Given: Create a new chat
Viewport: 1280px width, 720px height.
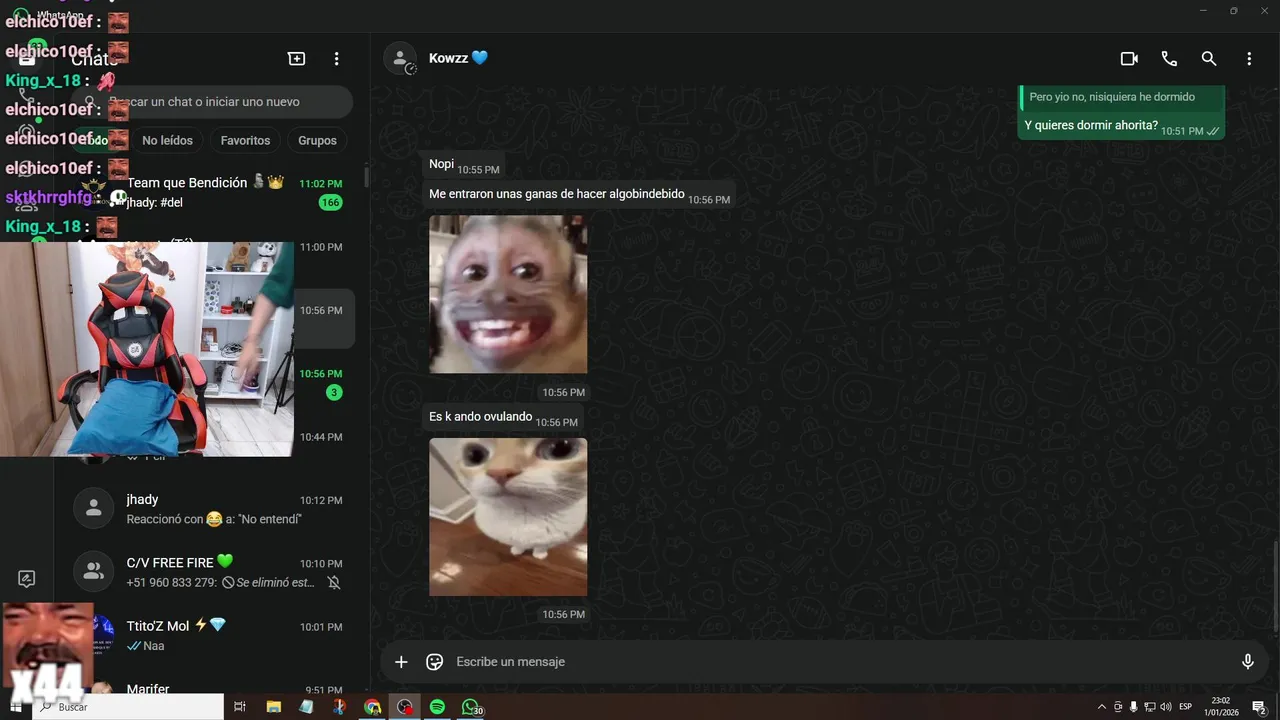Looking at the screenshot, I should pos(297,59).
